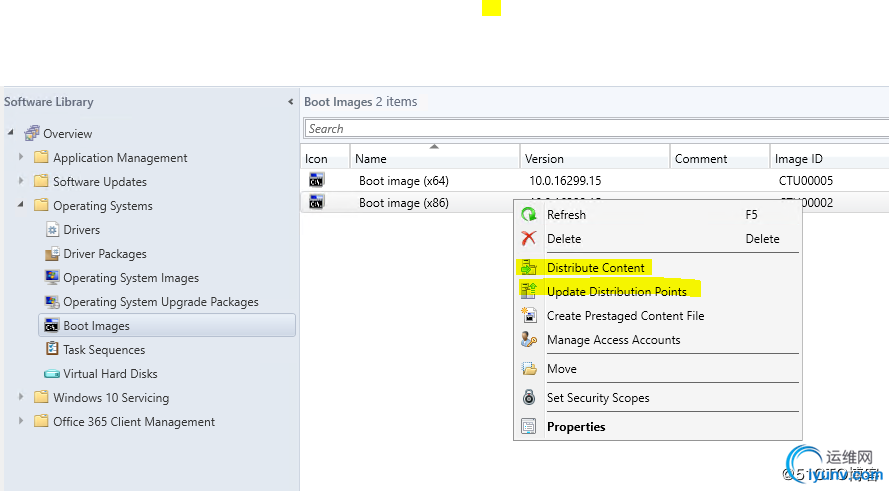The height and width of the screenshot is (491, 889).
Task: Open Driver Packages in the tree
Action: 105,254
